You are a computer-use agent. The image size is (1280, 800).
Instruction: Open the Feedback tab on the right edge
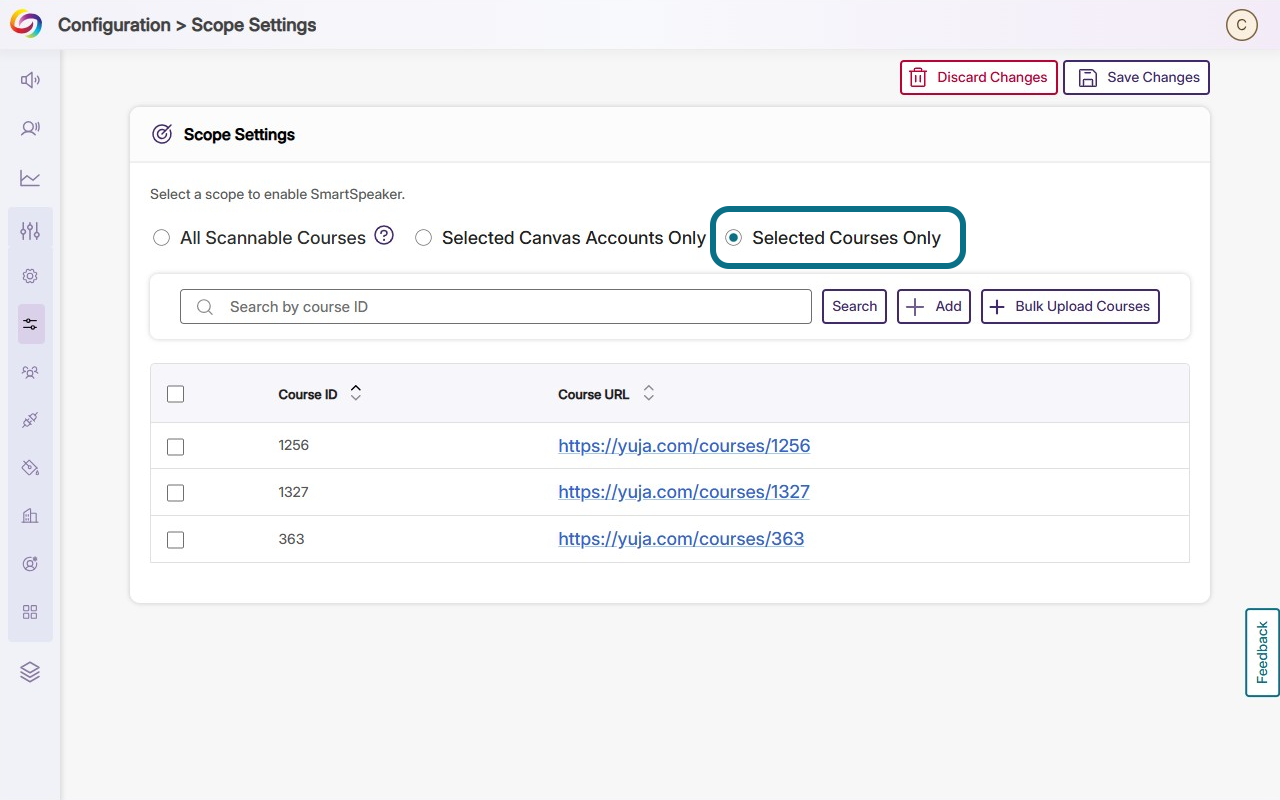tap(1262, 652)
